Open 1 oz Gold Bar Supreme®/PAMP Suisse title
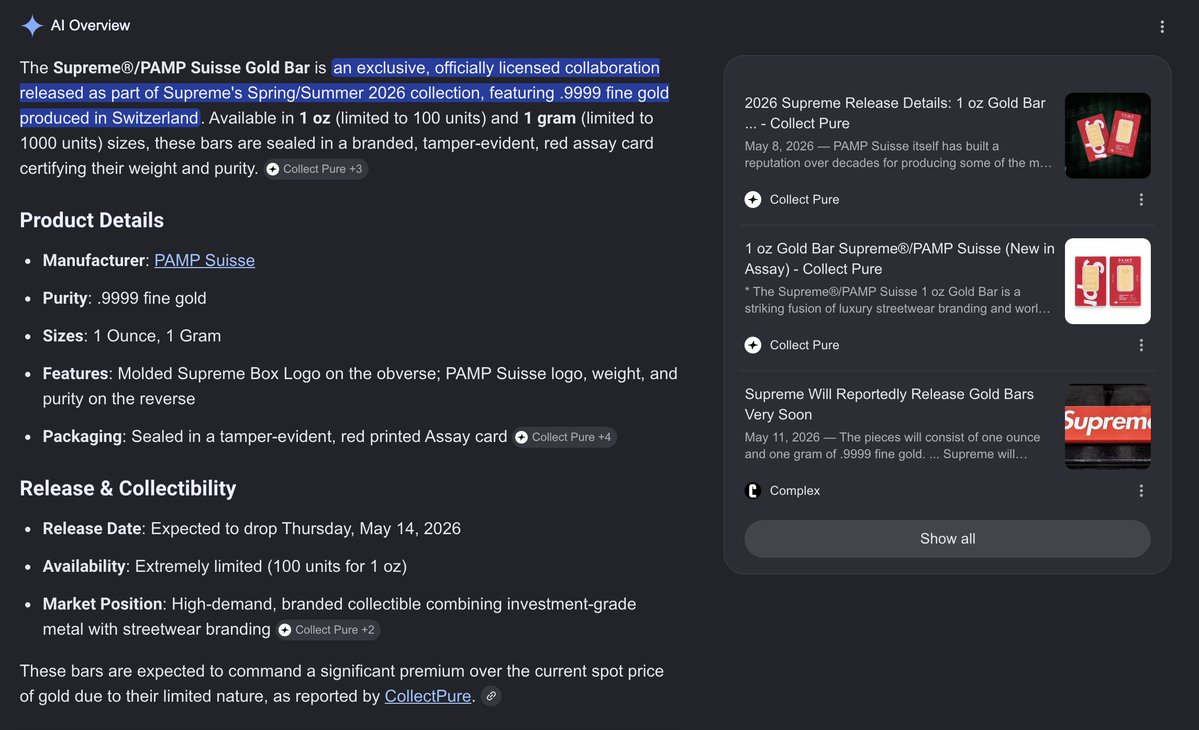This screenshot has width=1199, height=730. point(899,258)
